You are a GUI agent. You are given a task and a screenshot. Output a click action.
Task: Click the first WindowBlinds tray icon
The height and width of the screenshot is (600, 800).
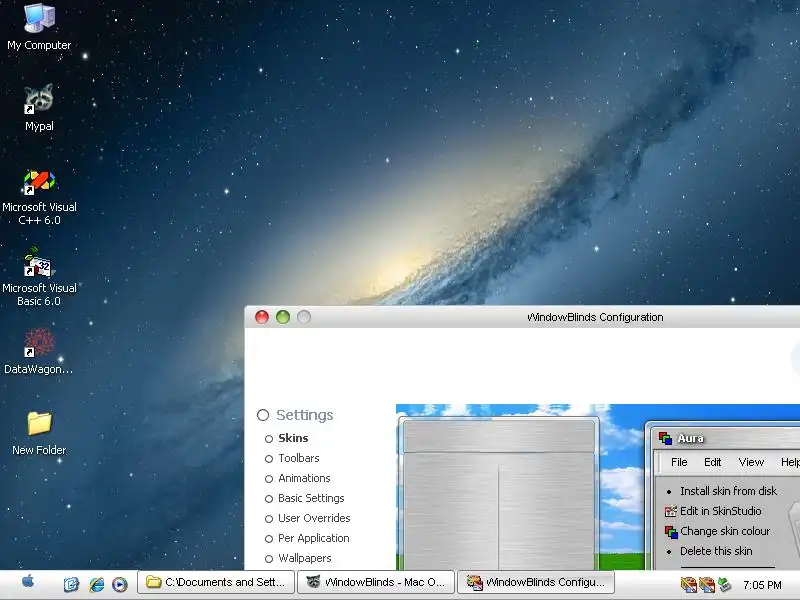pyautogui.click(x=688, y=584)
